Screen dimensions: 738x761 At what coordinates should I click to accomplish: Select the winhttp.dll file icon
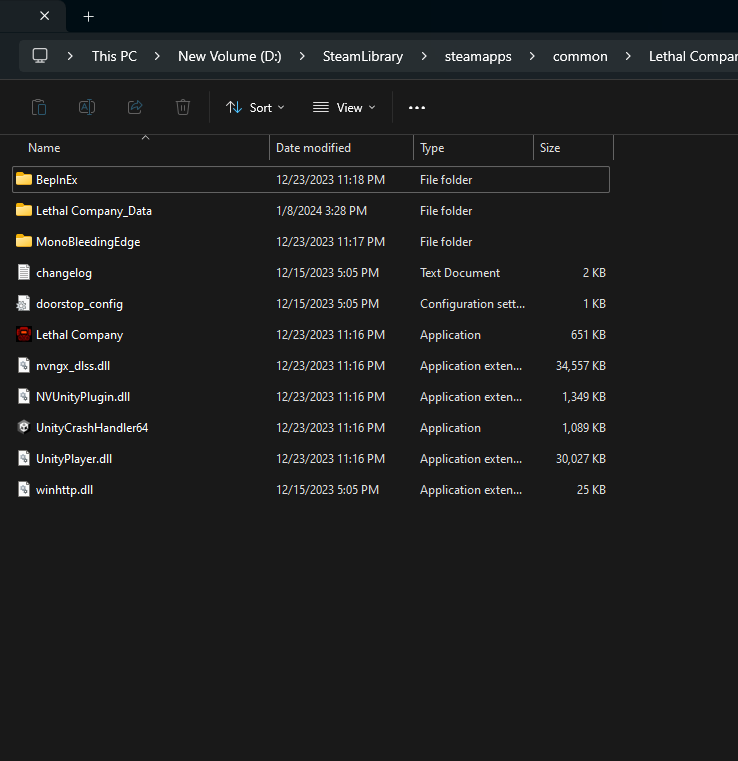click(x=24, y=489)
